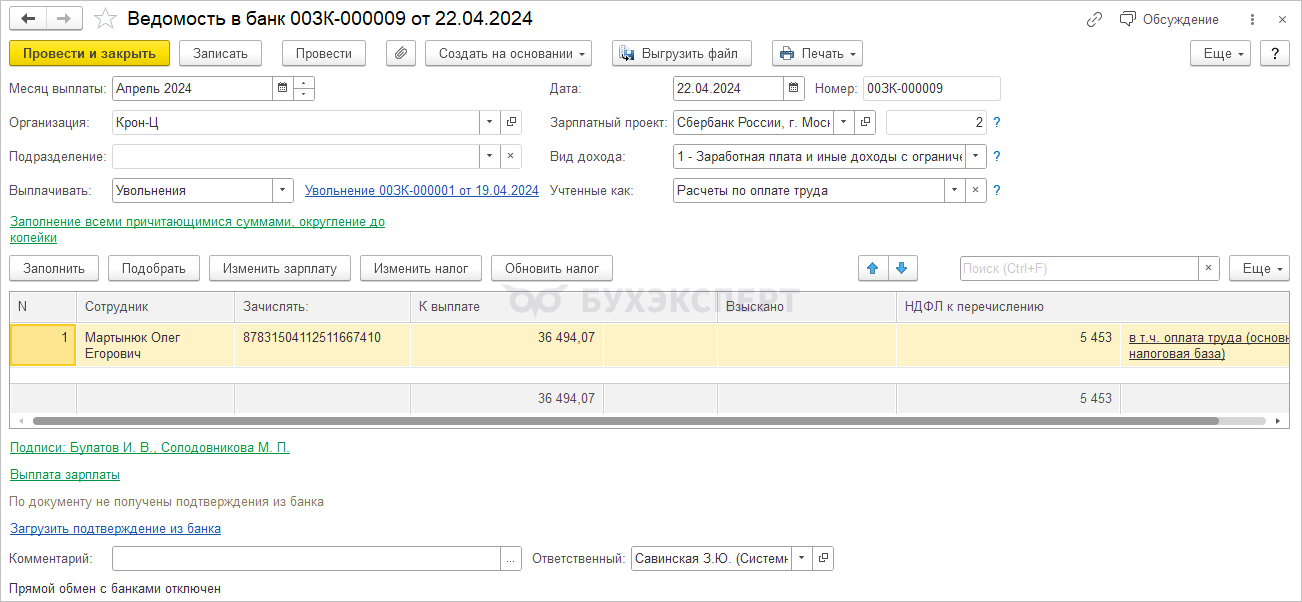Close the document window
Screen dimensions: 1302x602
(x=1283, y=19)
